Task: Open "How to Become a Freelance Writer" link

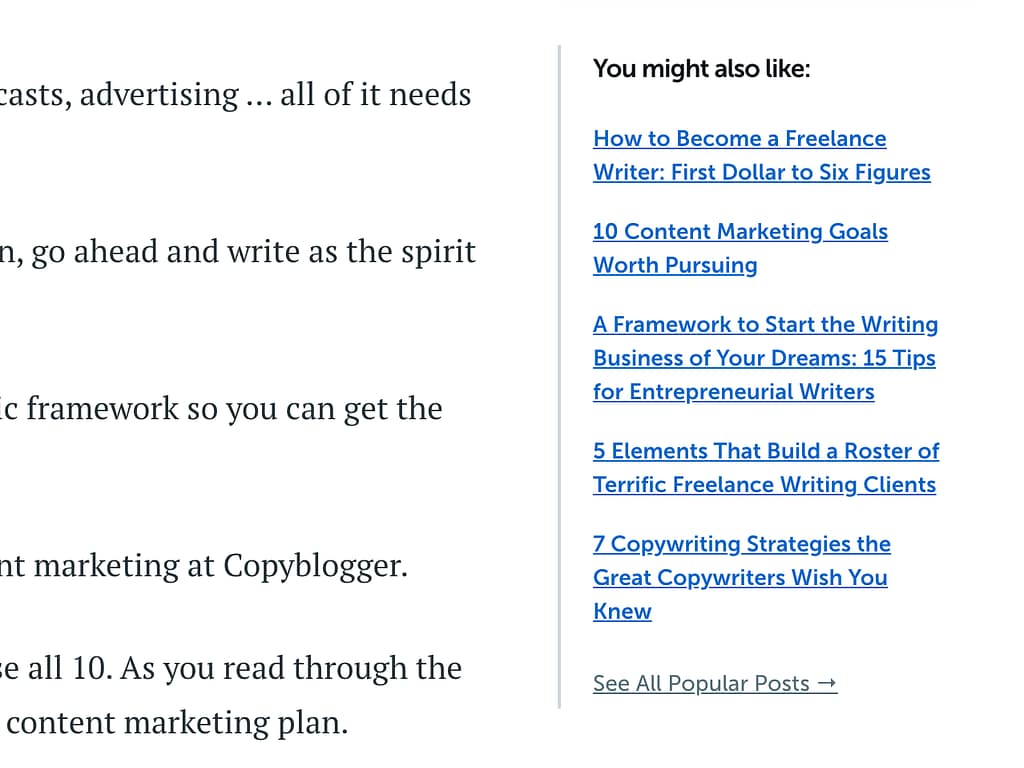Action: 739,139
